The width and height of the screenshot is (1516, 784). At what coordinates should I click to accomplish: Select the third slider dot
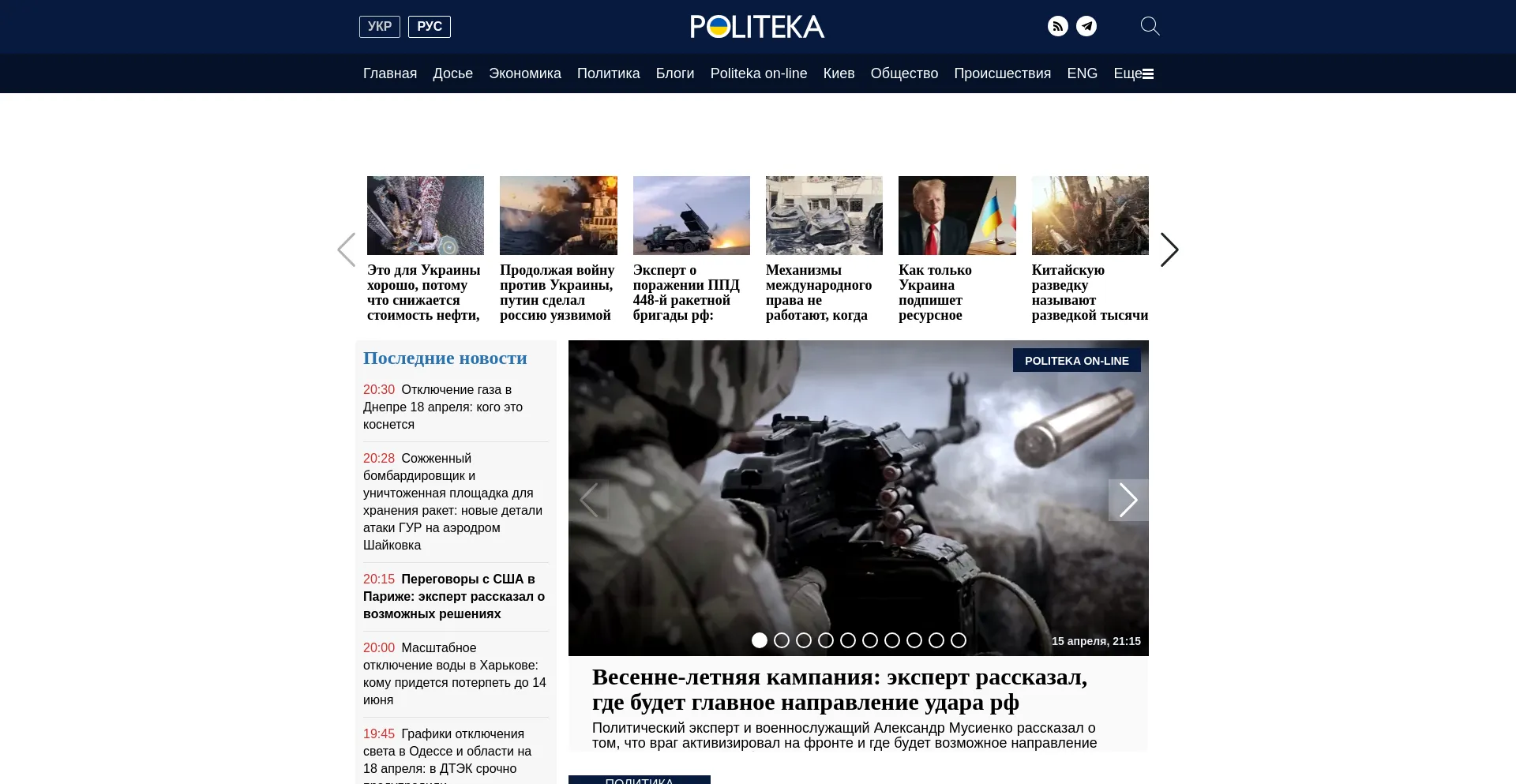coord(804,640)
